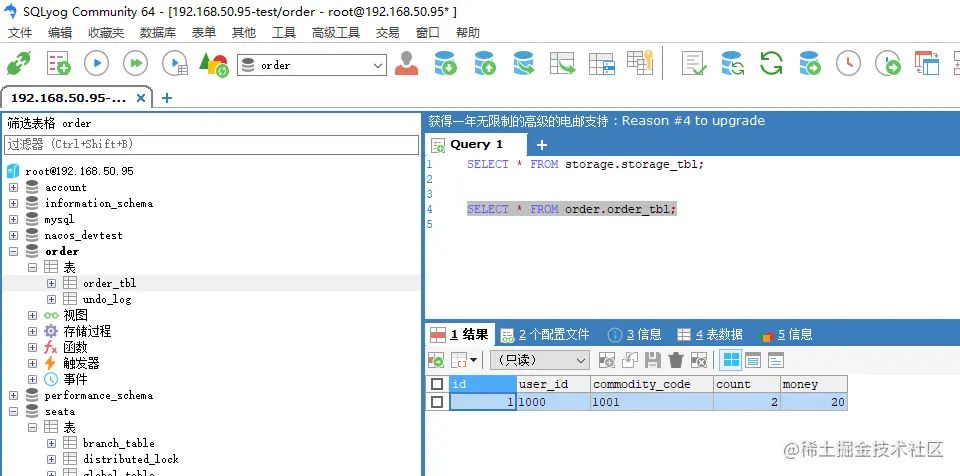The width and height of the screenshot is (960, 476).
Task: Click the red and blue window layout icon
Action: pos(927,63)
